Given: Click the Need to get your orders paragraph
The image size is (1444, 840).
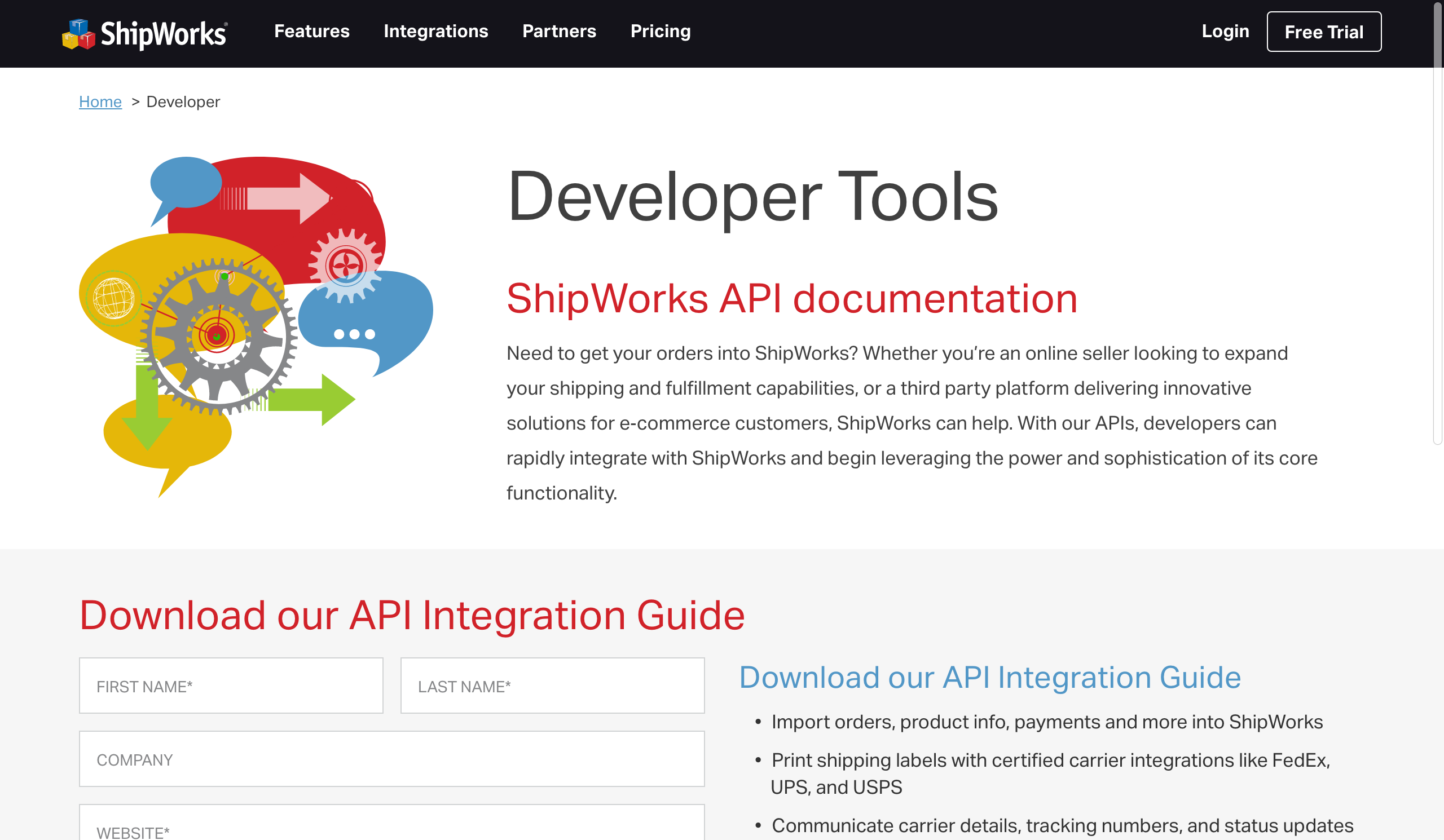Looking at the screenshot, I should point(912,423).
